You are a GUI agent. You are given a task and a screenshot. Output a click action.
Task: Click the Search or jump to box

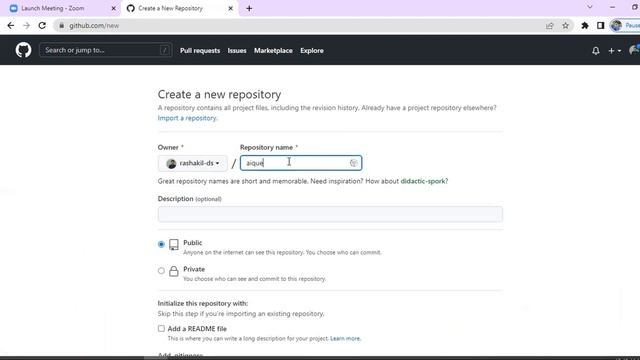105,50
